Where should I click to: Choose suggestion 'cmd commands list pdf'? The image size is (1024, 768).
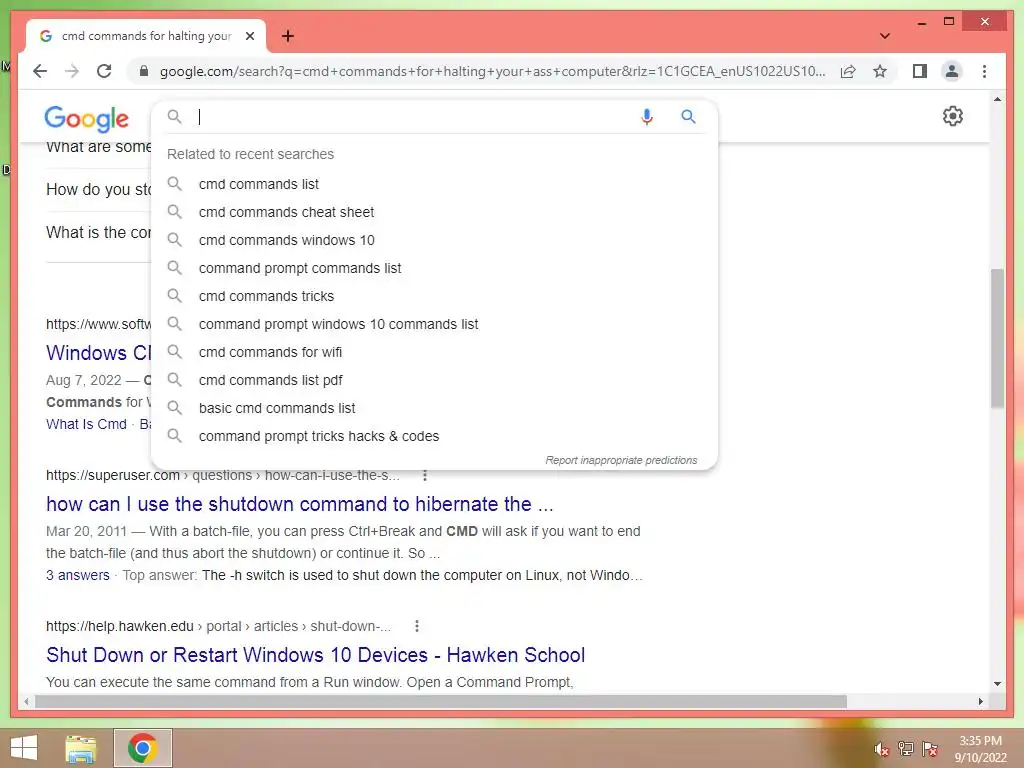434,380
